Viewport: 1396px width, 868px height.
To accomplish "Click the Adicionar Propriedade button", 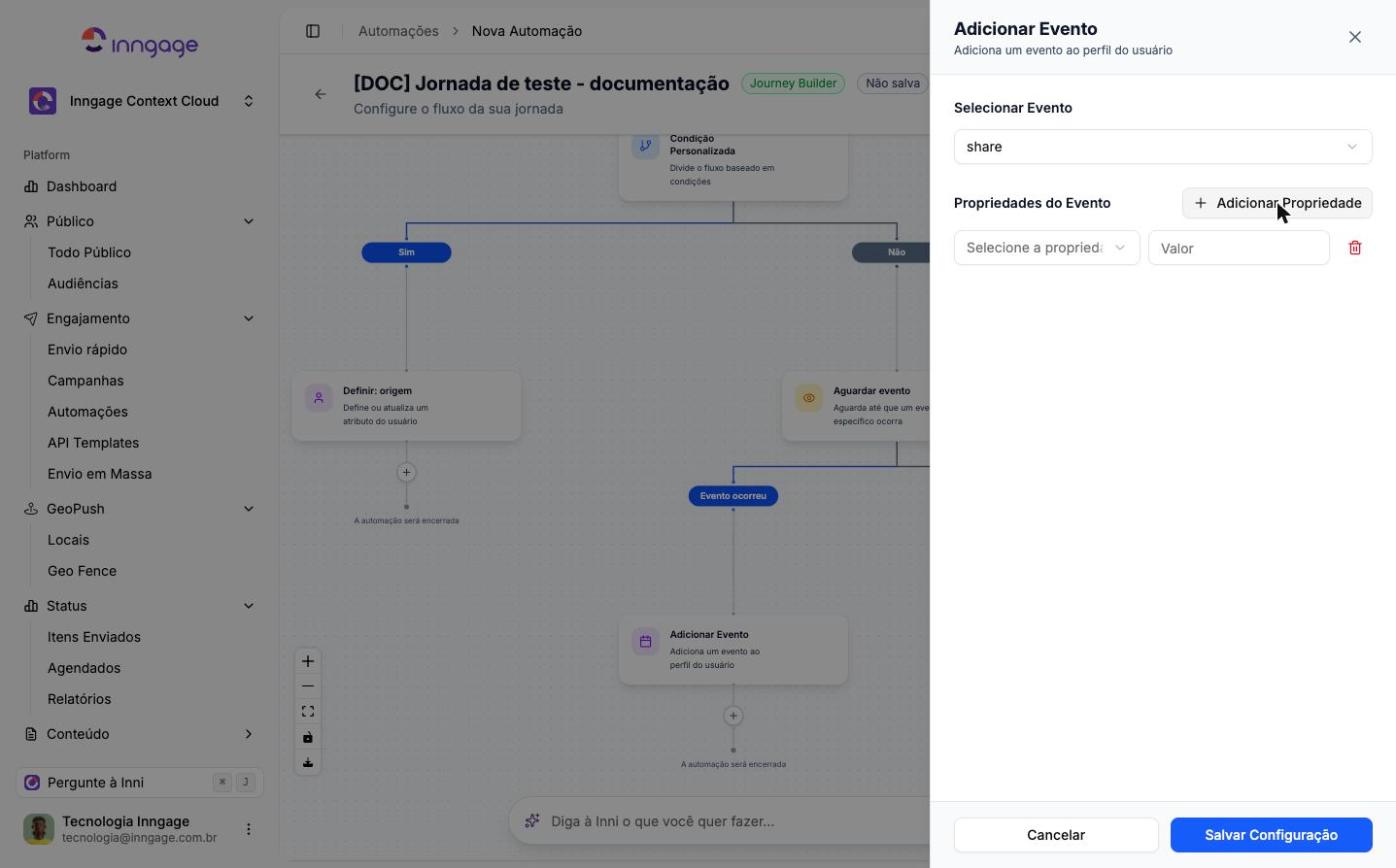I will click(1277, 203).
